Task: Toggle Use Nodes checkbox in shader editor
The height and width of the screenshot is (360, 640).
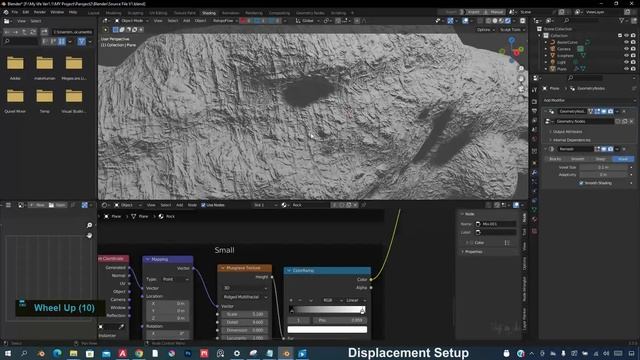Action: [203, 205]
